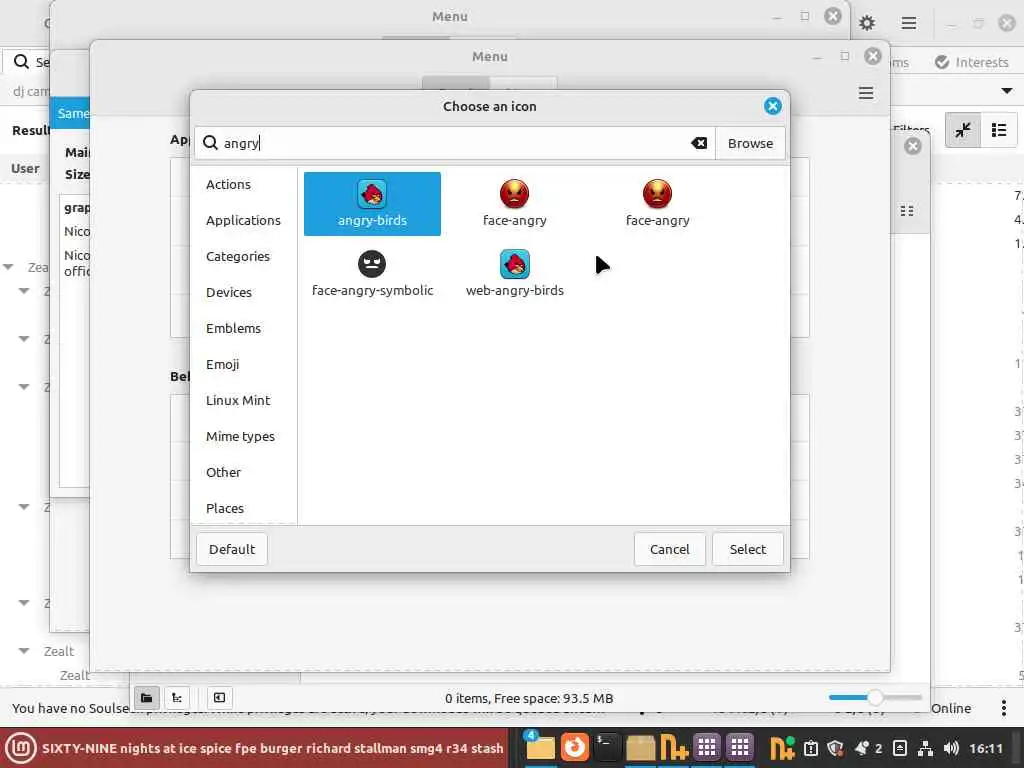Launch Firefox from the taskbar
The image size is (1024, 768).
pos(575,748)
